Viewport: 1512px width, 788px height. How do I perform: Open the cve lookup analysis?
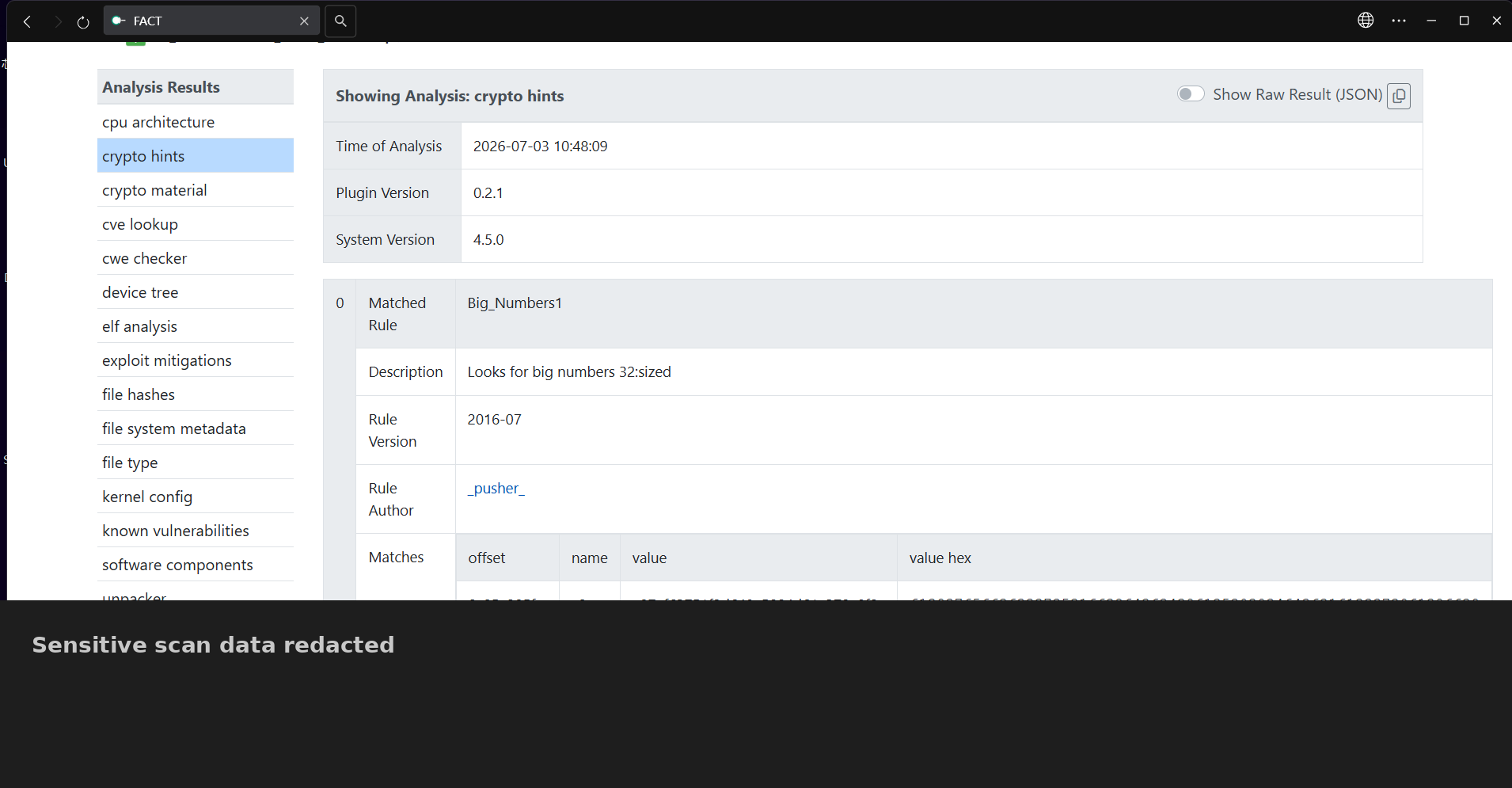click(196, 224)
